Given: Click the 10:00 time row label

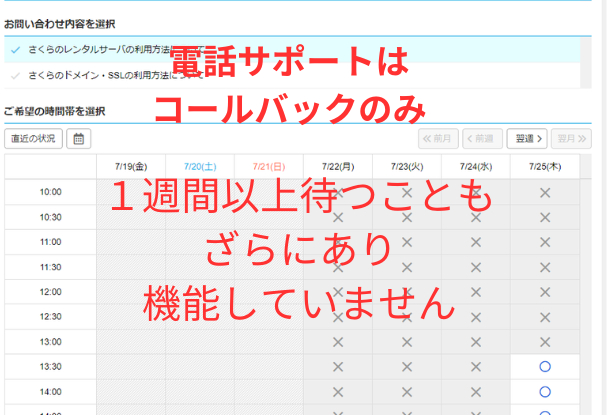Looking at the screenshot, I should coord(51,192).
